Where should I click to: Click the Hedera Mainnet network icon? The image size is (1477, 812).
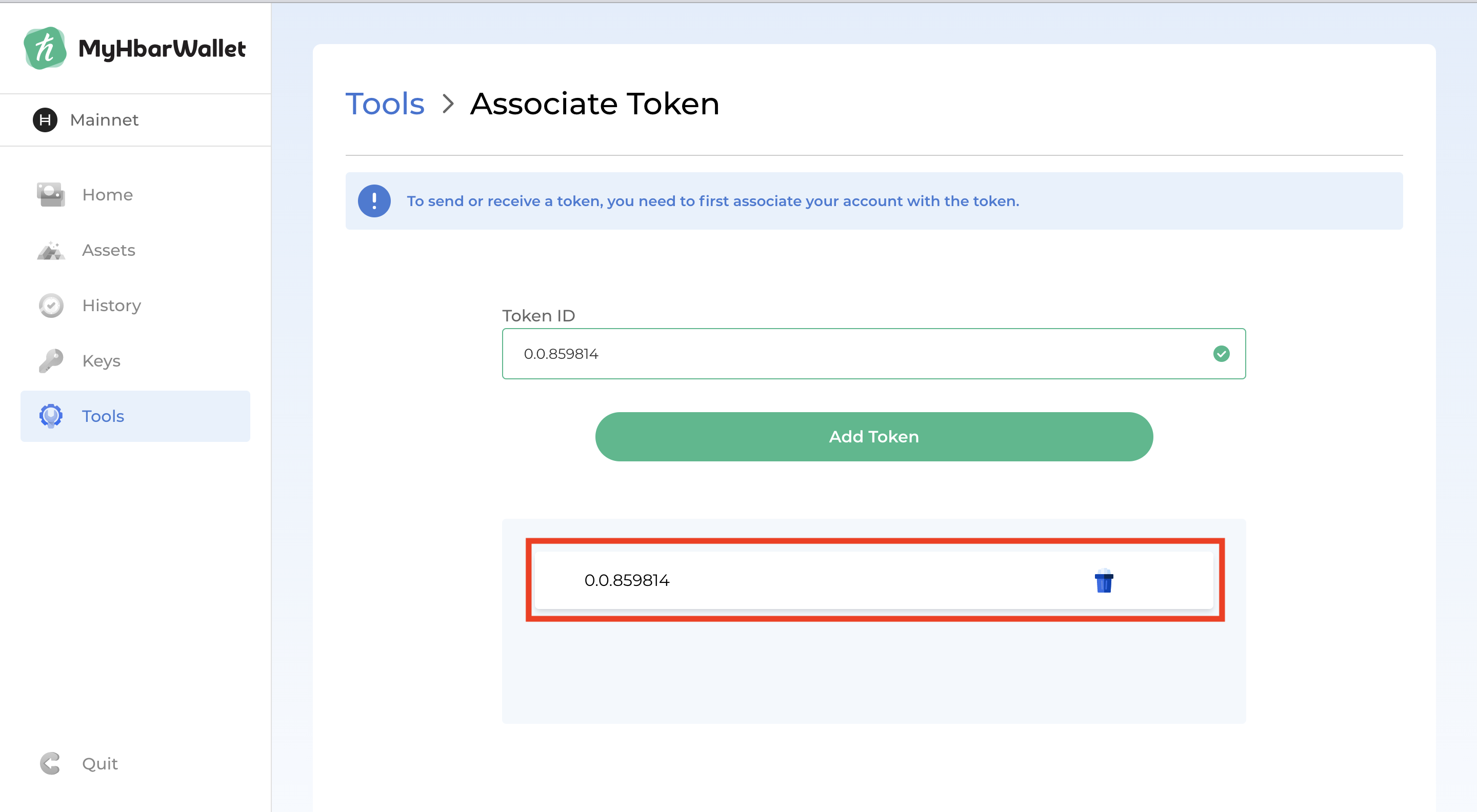(45, 120)
